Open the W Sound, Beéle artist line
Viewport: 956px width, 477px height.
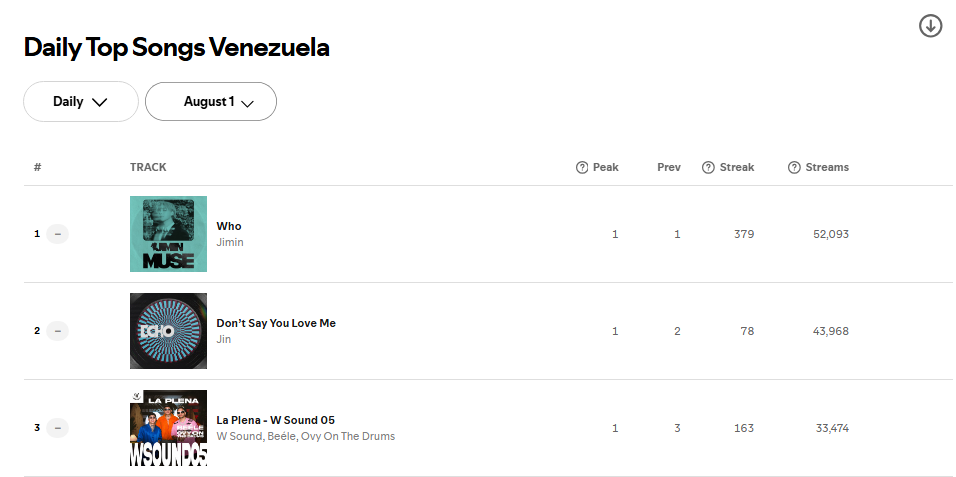pos(305,436)
